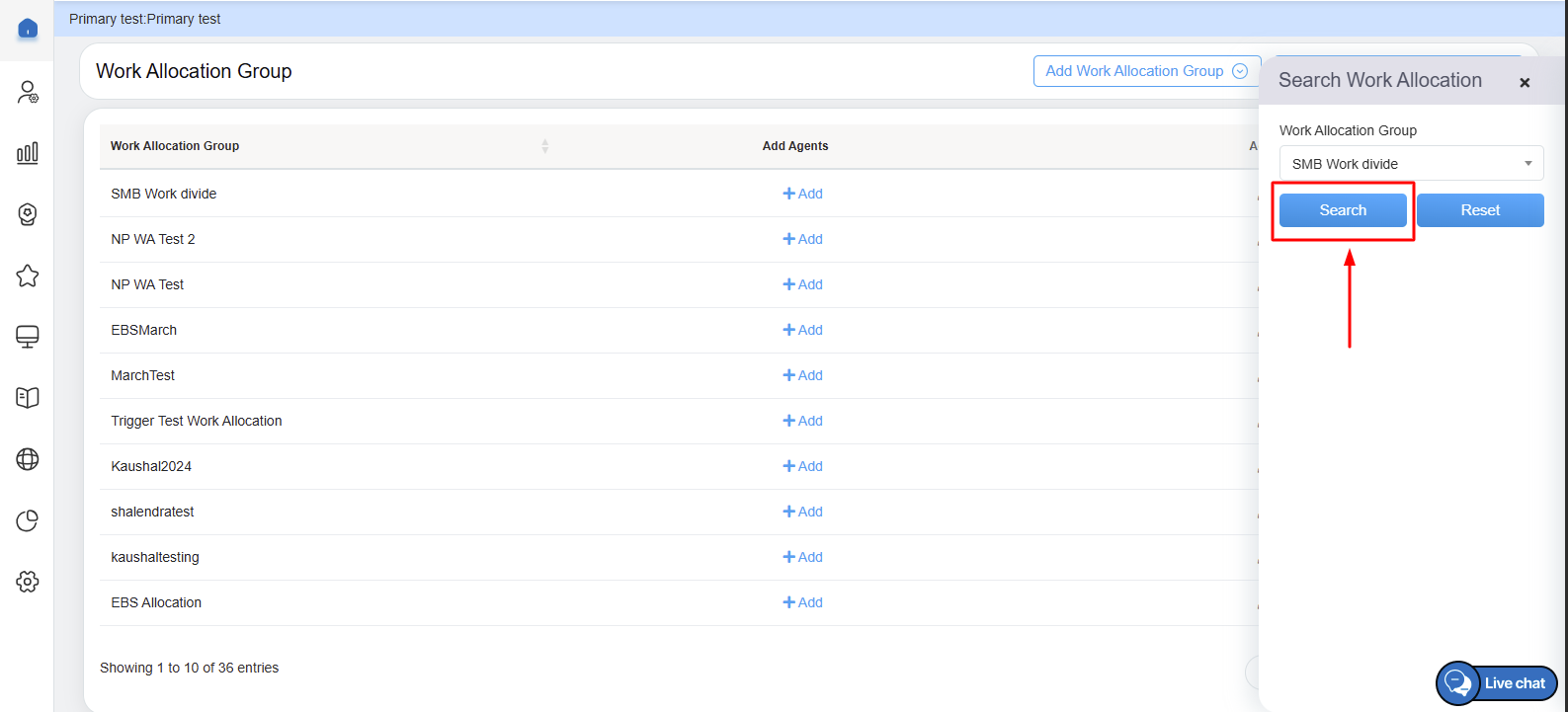Open the gear settings sidebar icon
The image size is (1568, 712).
28,582
